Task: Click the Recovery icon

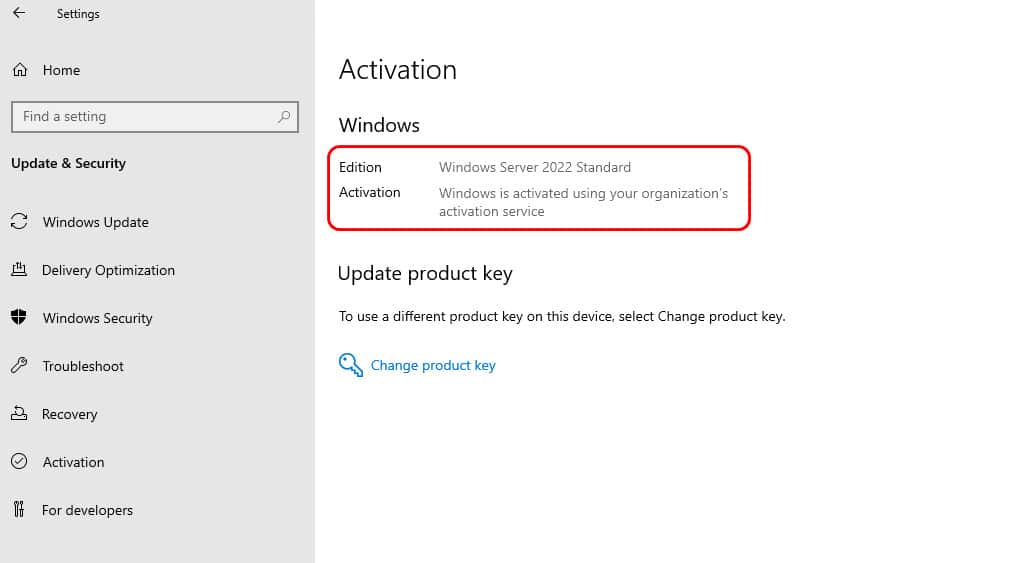Action: tap(19, 413)
